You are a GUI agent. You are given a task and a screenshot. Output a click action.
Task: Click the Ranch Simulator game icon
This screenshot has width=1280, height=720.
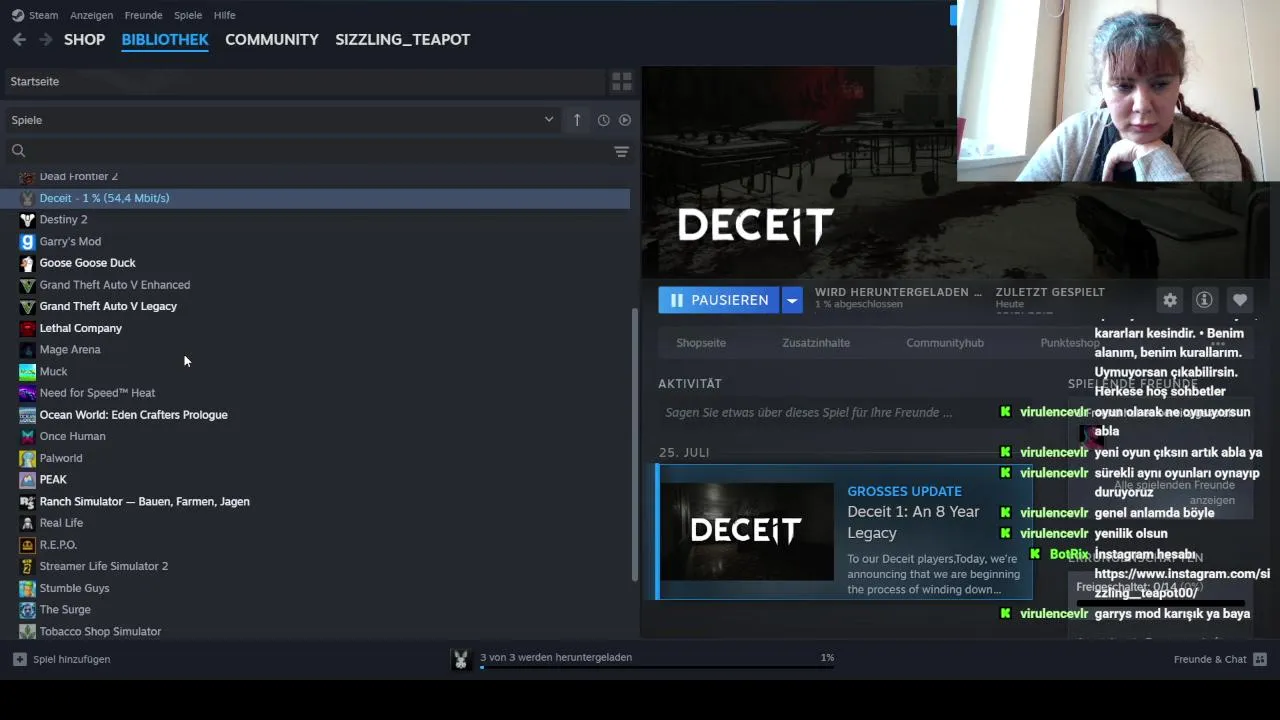click(27, 501)
